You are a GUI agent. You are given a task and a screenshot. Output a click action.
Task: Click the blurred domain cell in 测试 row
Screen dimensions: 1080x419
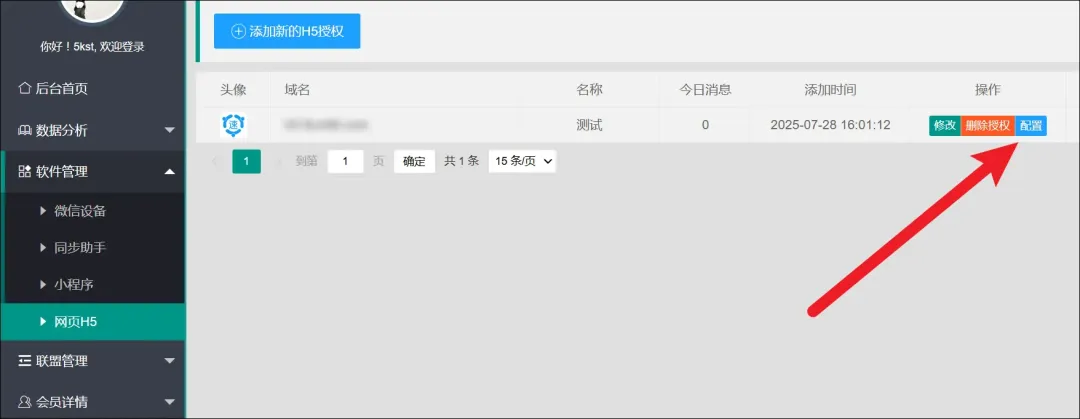pyautogui.click(x=325, y=125)
